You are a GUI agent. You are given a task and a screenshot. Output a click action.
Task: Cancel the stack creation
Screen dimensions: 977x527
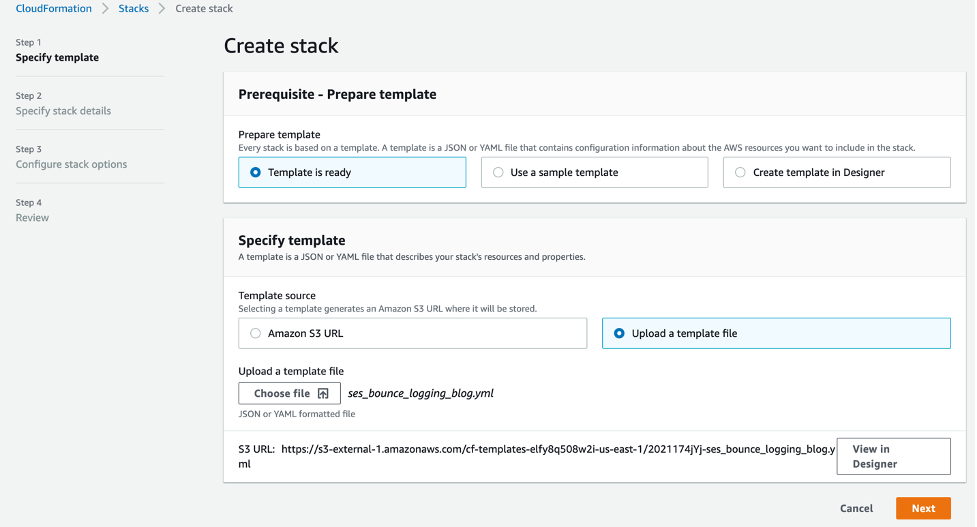(x=856, y=508)
